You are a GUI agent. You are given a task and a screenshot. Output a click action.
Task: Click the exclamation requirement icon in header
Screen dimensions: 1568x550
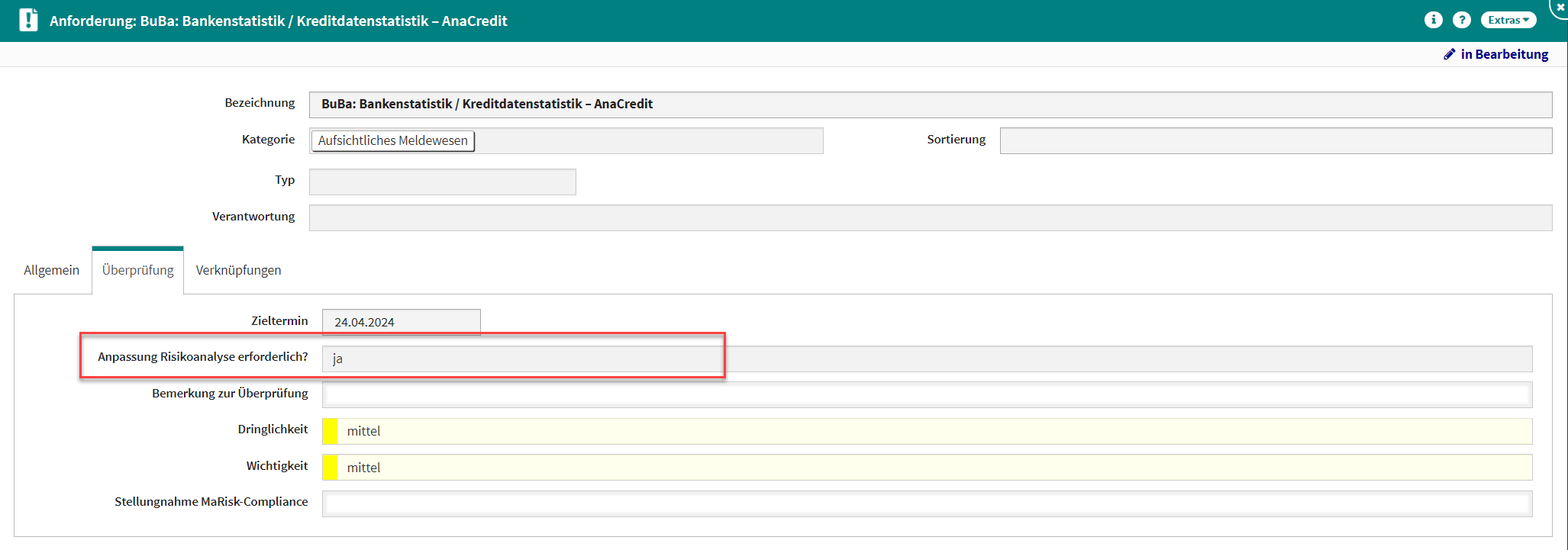28,20
